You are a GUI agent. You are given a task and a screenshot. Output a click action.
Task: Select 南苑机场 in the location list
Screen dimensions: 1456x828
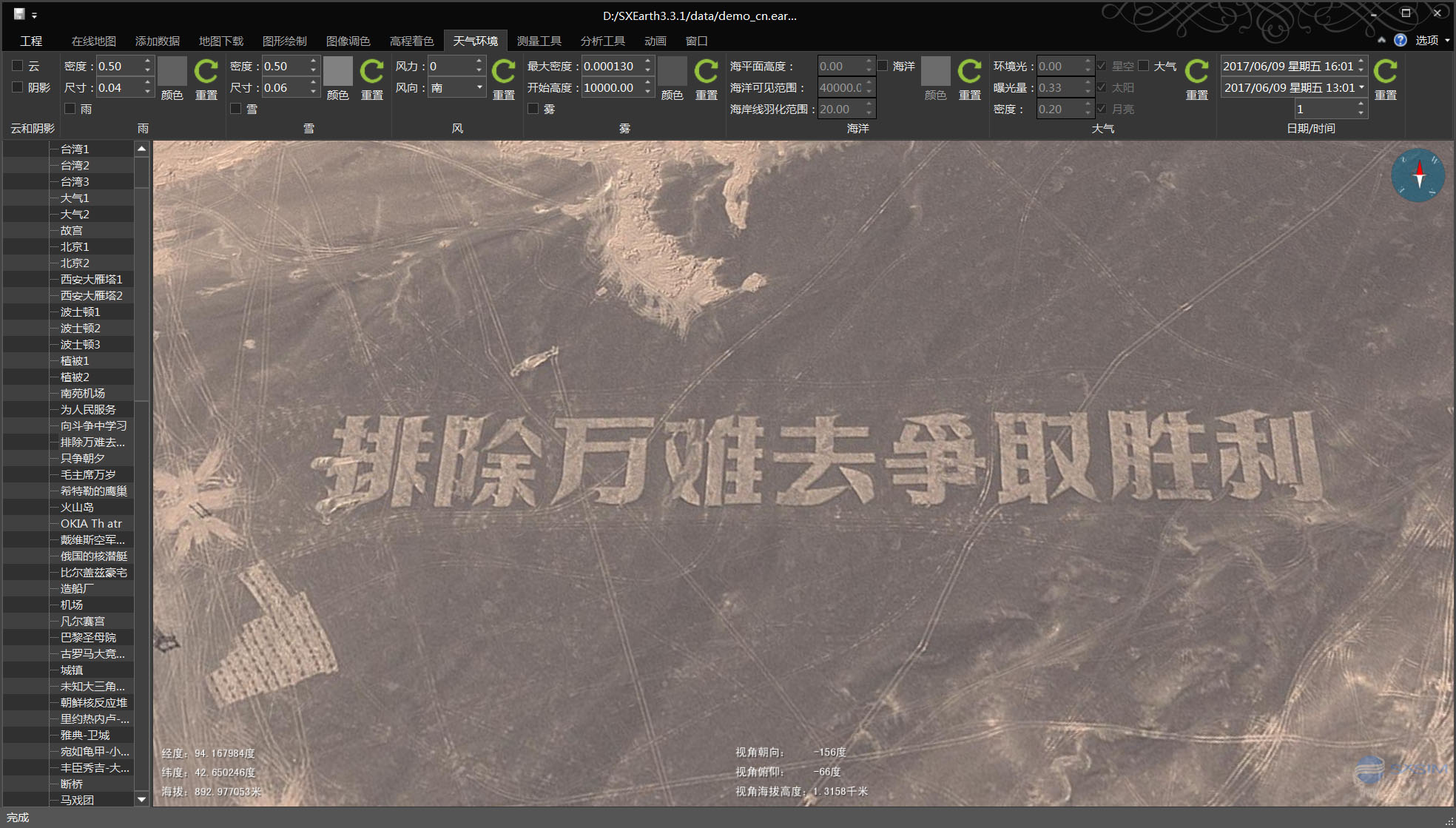[x=83, y=393]
